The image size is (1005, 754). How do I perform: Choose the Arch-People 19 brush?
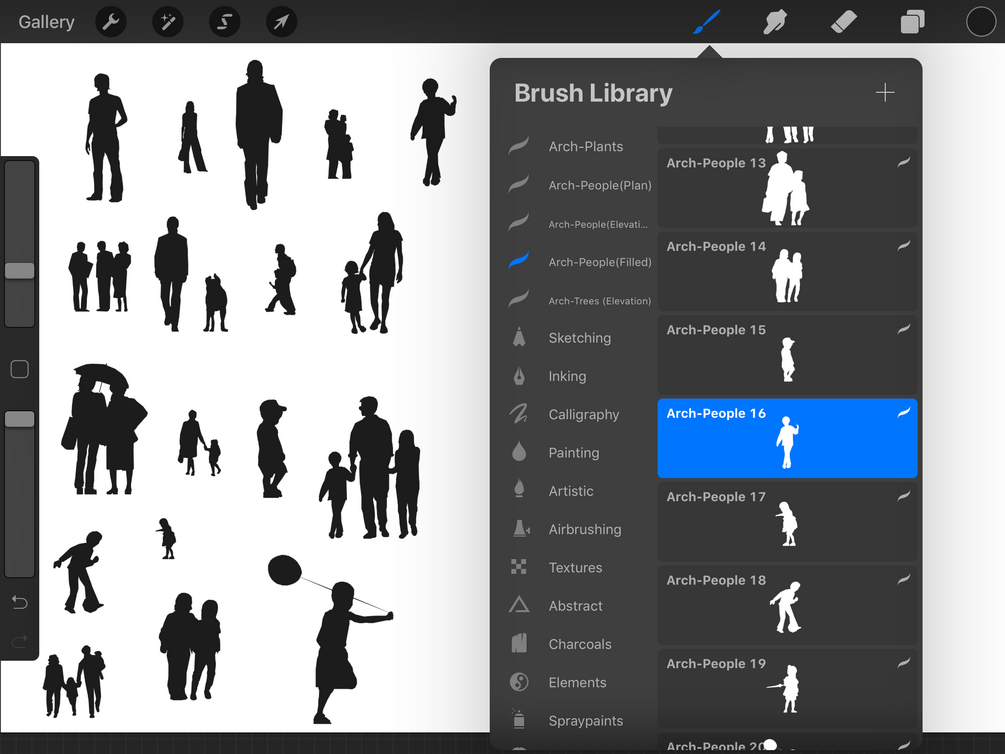point(787,689)
